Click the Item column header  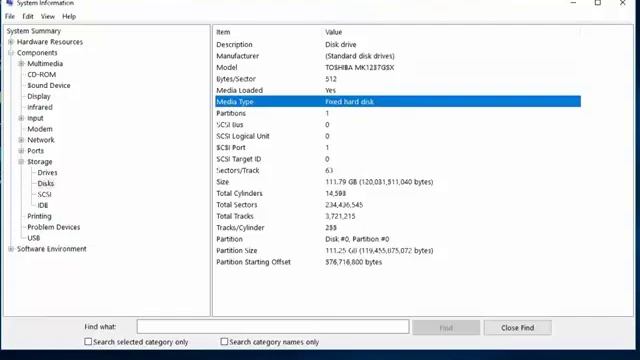[223, 32]
